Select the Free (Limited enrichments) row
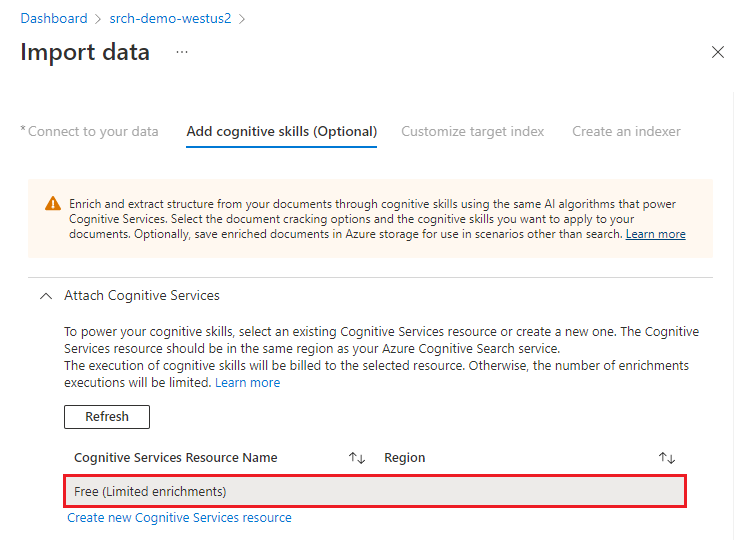The width and height of the screenshot is (734, 540). tap(375, 491)
